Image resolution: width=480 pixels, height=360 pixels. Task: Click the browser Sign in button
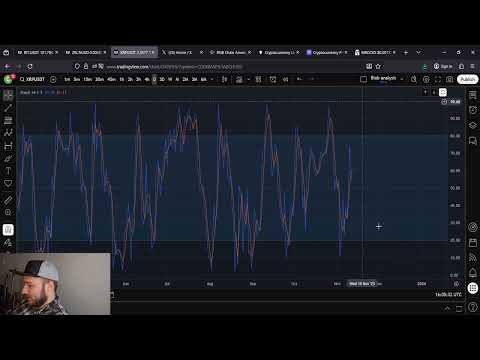click(x=443, y=66)
